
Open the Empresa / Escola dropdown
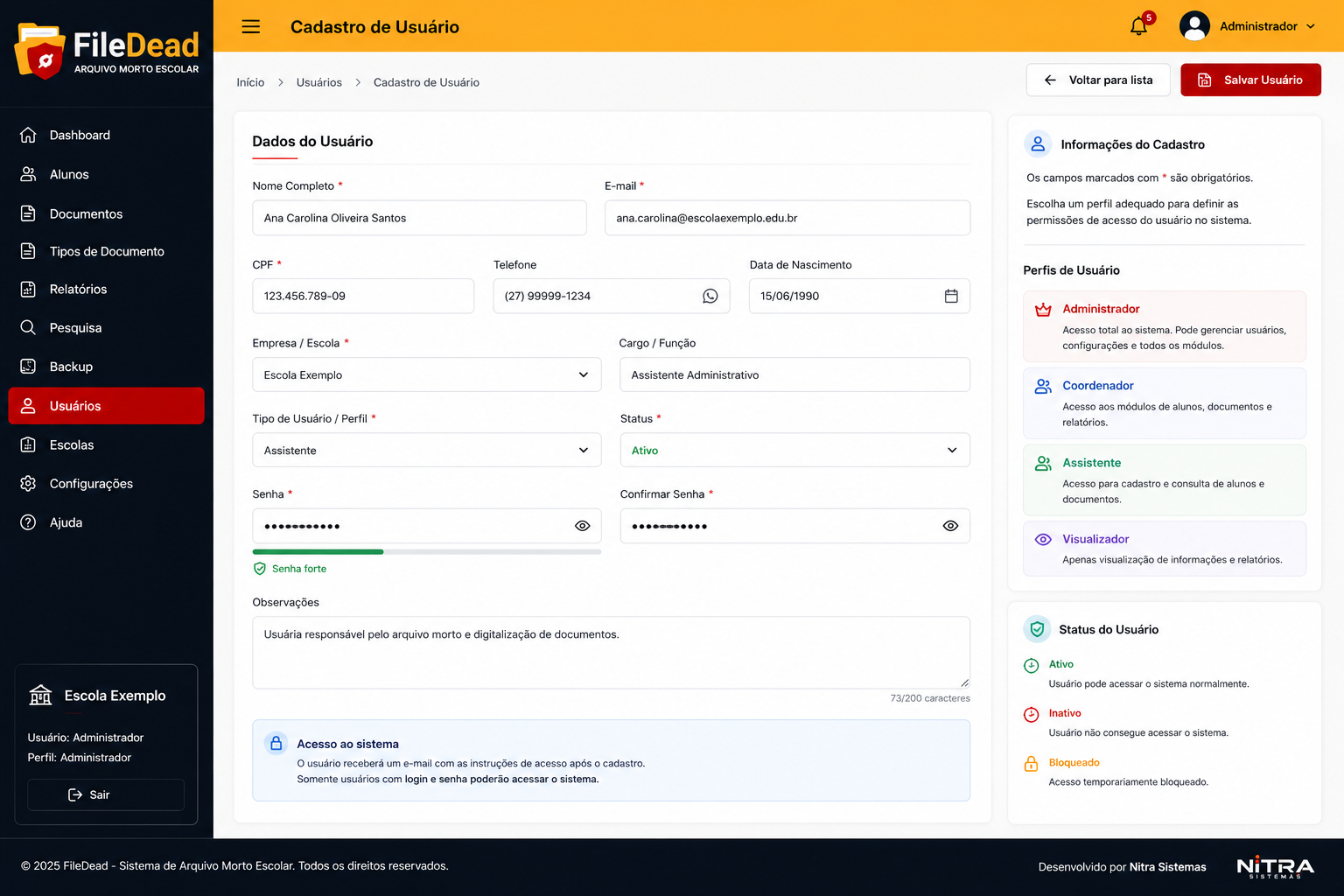click(427, 374)
